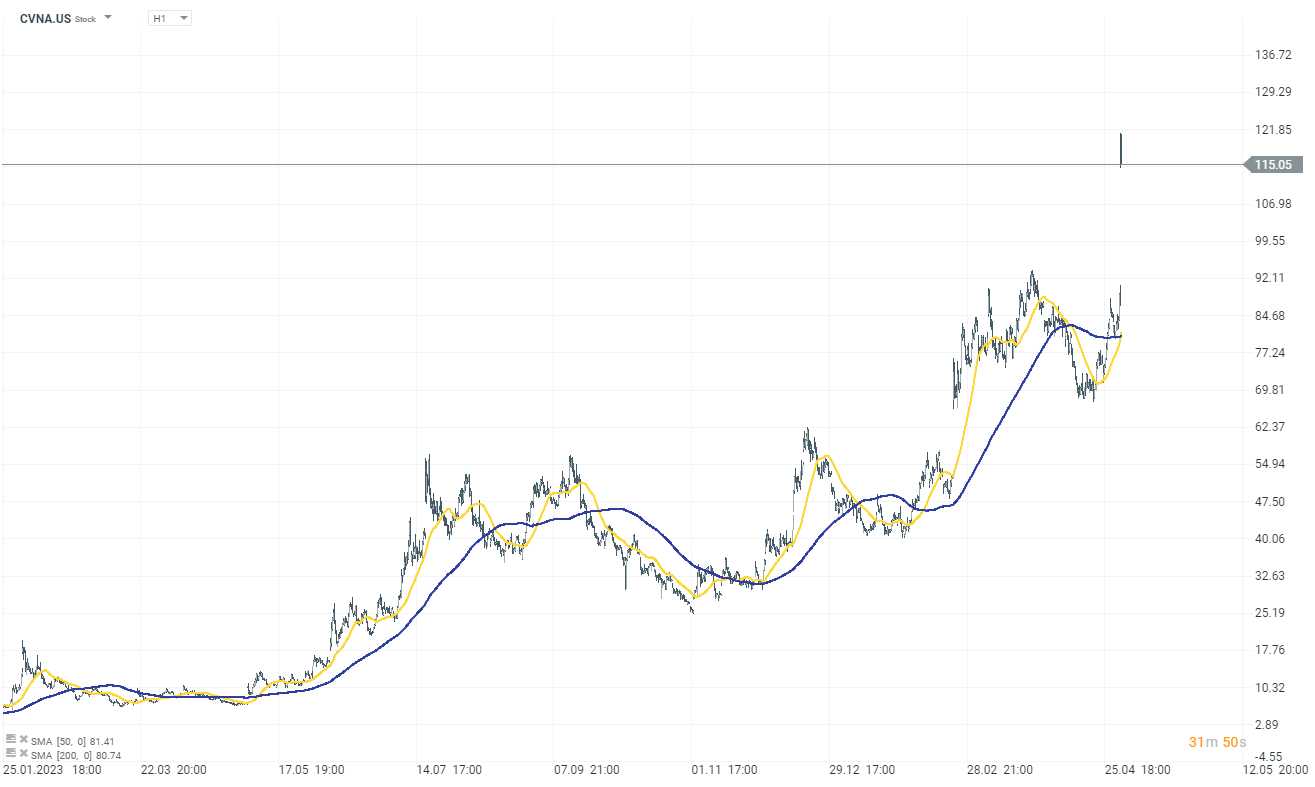Remove the SMA 200 indicator
The image size is (1315, 787).
pyautogui.click(x=22, y=751)
